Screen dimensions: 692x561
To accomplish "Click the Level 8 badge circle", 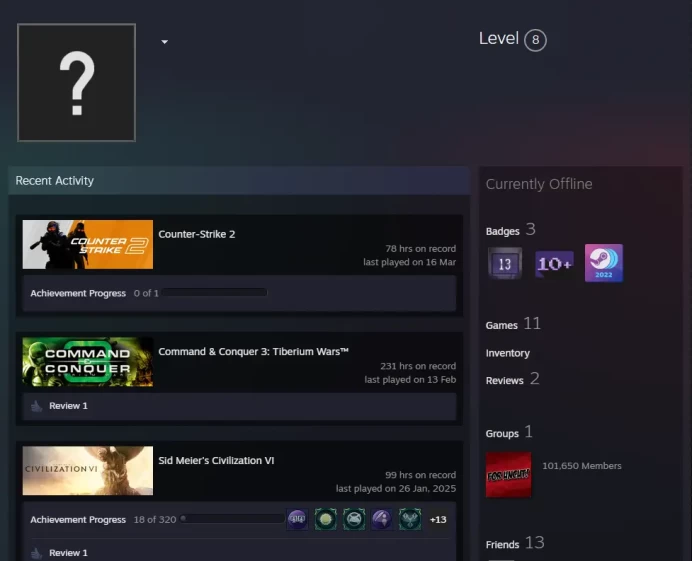I will coord(535,40).
